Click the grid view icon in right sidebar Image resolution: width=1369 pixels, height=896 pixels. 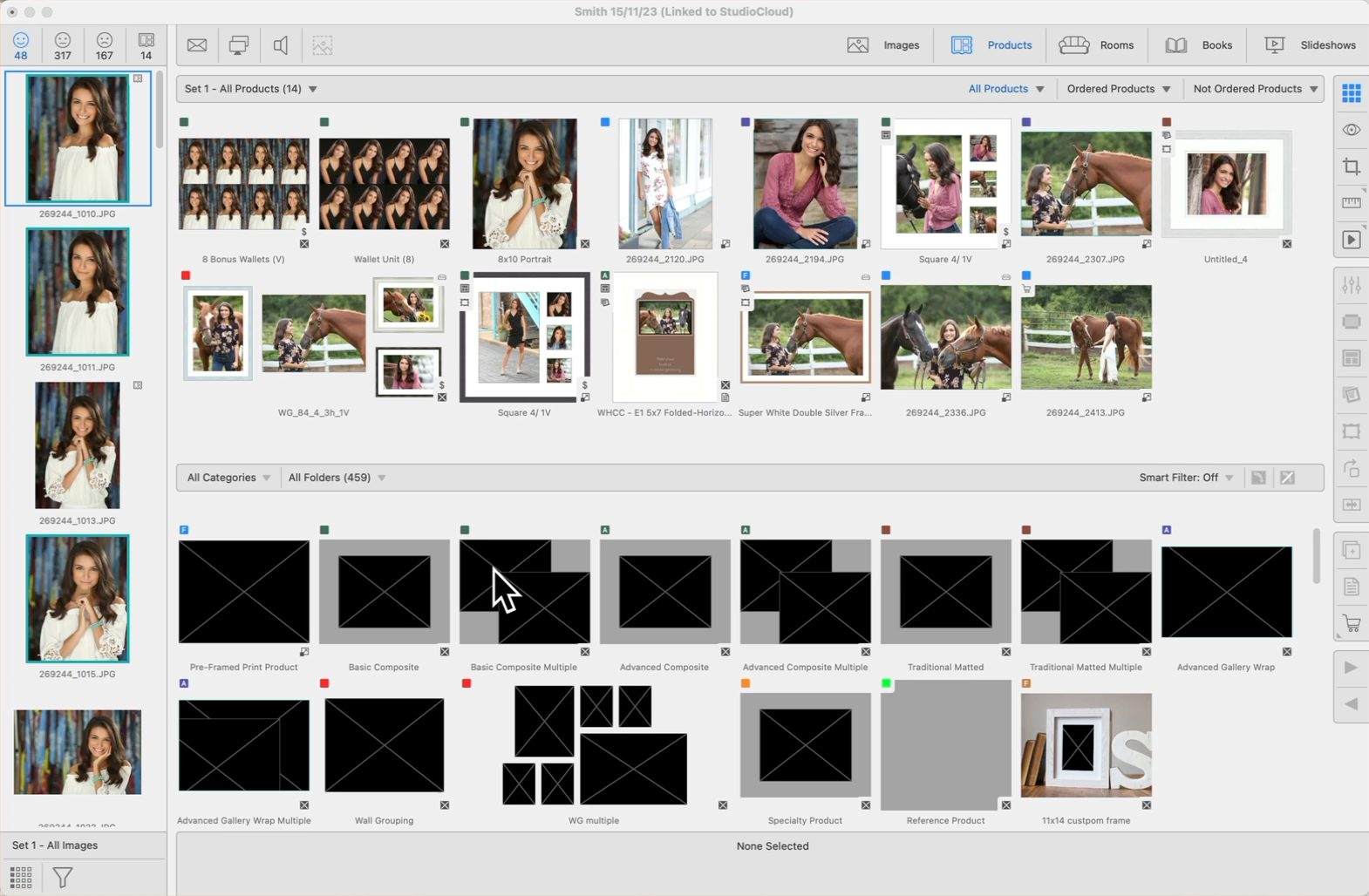(1351, 92)
